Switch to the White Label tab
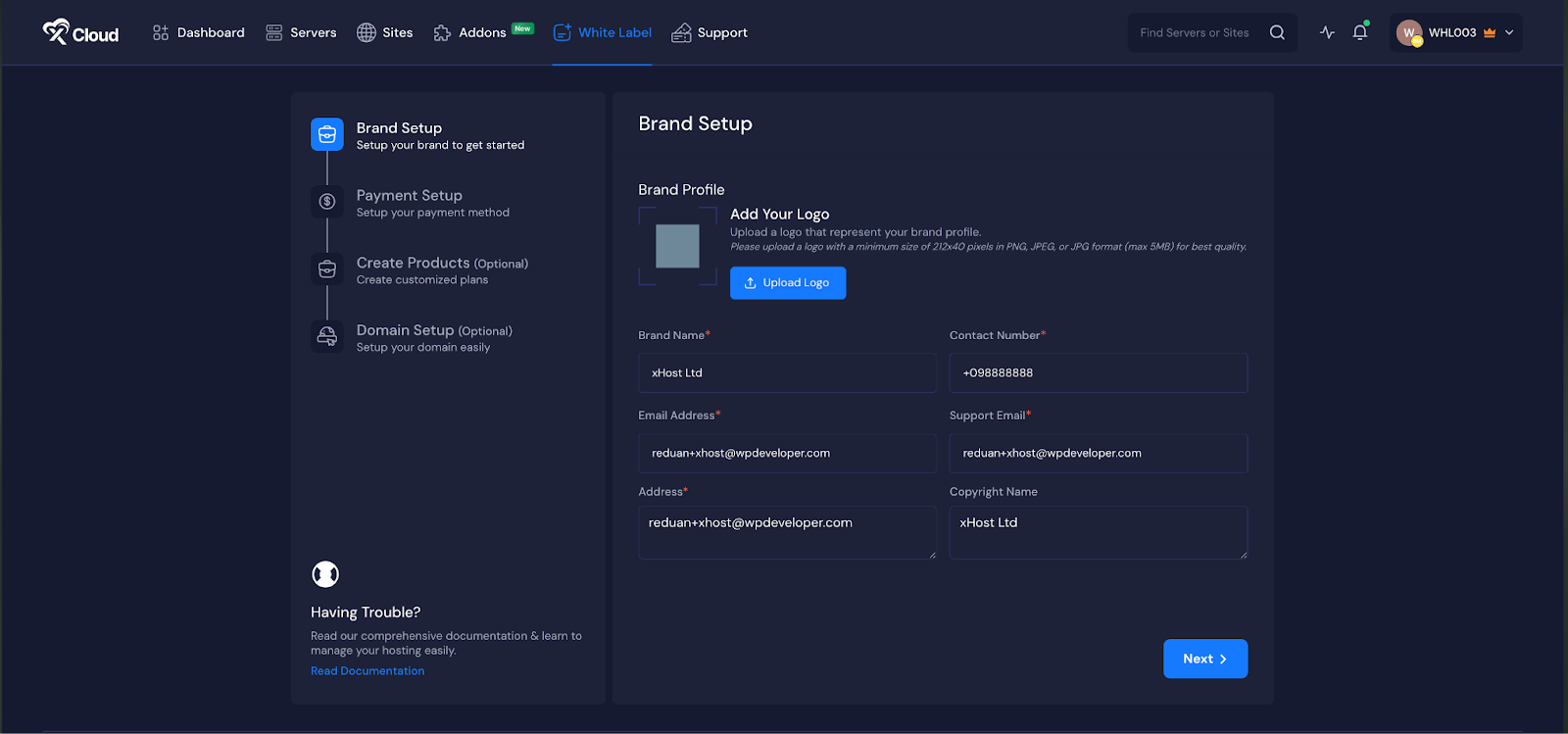Screen dimensions: 1568x734 coord(603,32)
